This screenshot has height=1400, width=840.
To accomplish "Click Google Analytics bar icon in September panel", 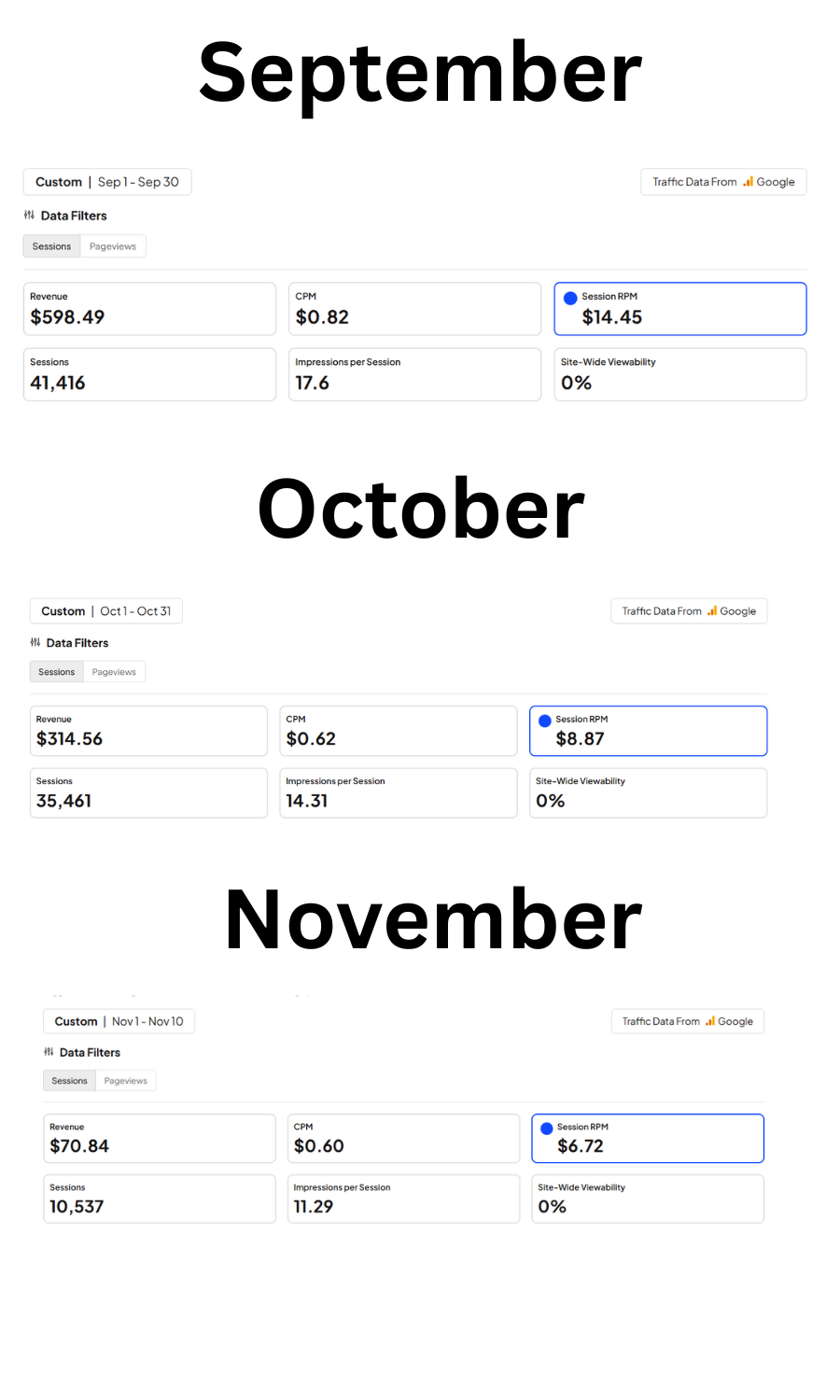I will [748, 182].
